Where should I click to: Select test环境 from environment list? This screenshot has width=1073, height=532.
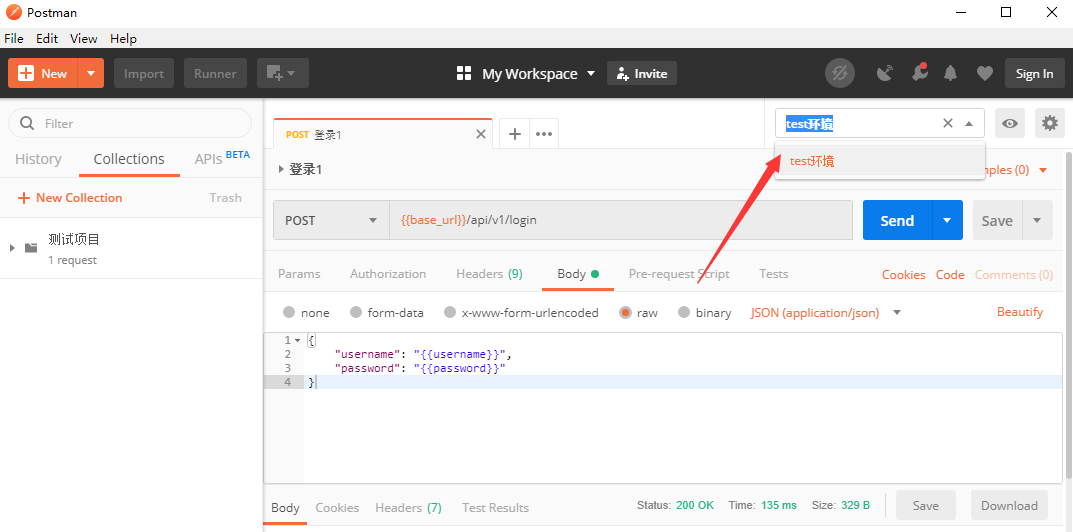[x=879, y=162]
